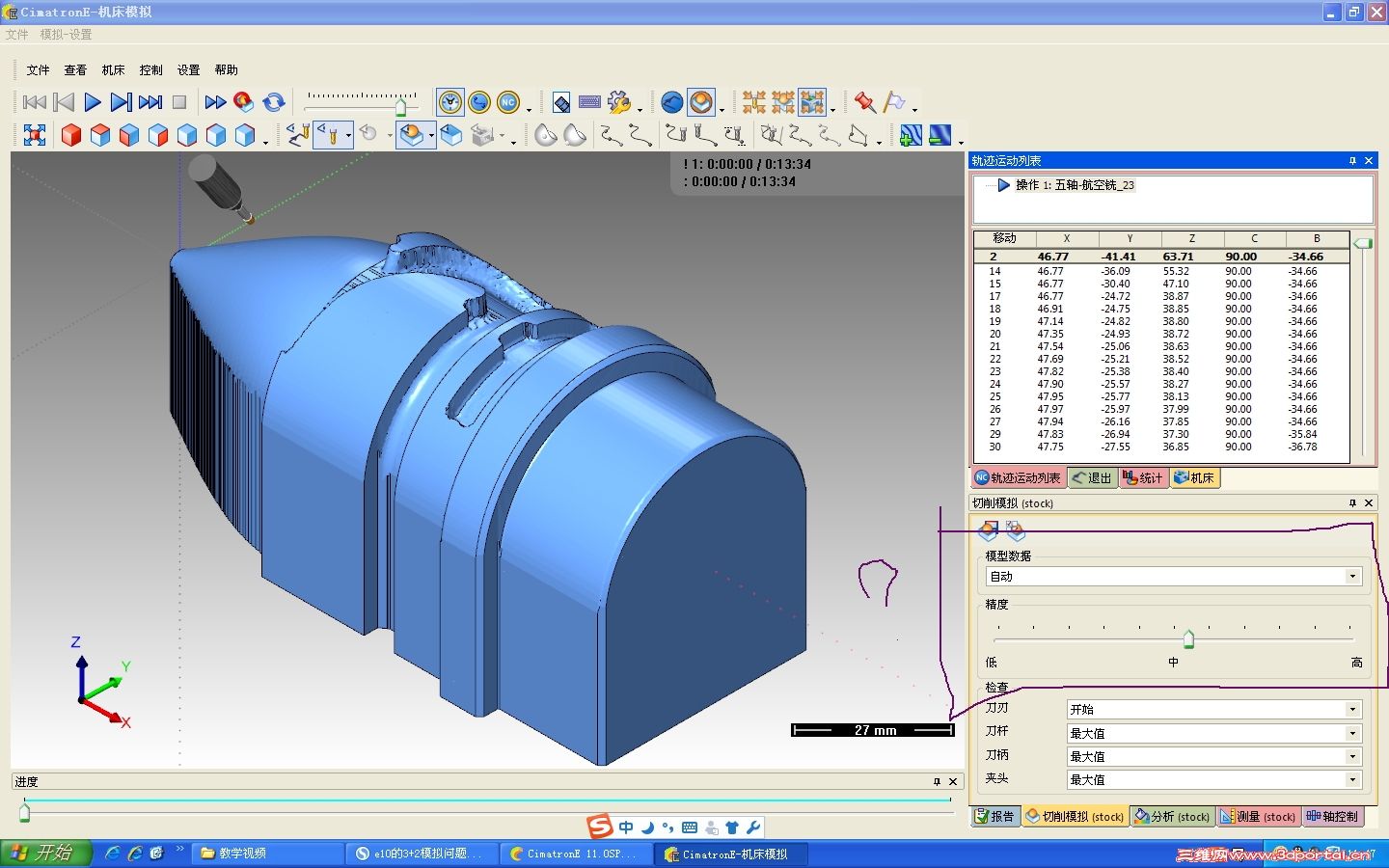Click the white flag icon
Image resolution: width=1389 pixels, height=868 pixels.
coord(894,102)
